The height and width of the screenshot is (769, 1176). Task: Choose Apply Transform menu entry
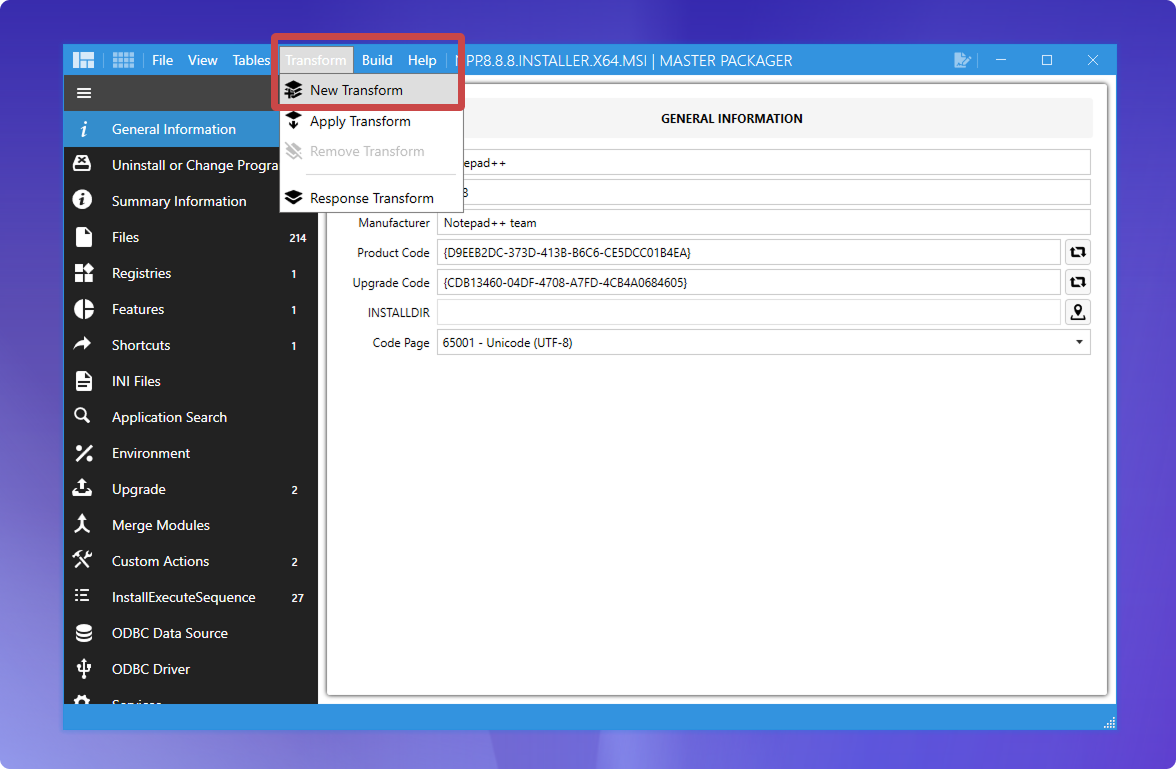point(360,121)
